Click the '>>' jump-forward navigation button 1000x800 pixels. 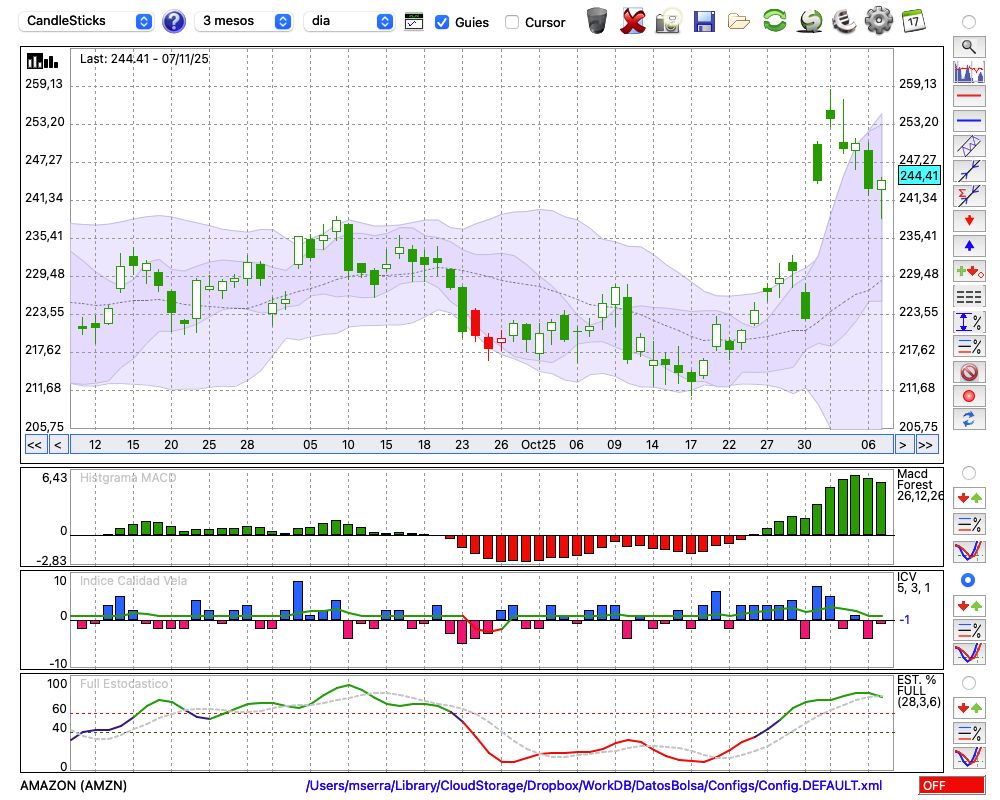coord(926,445)
